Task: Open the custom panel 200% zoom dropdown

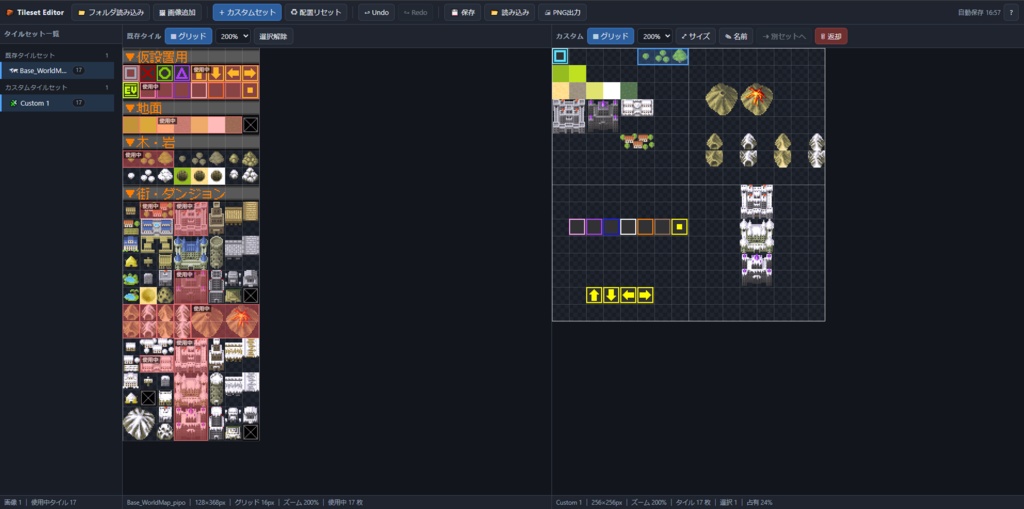Action: (x=655, y=36)
